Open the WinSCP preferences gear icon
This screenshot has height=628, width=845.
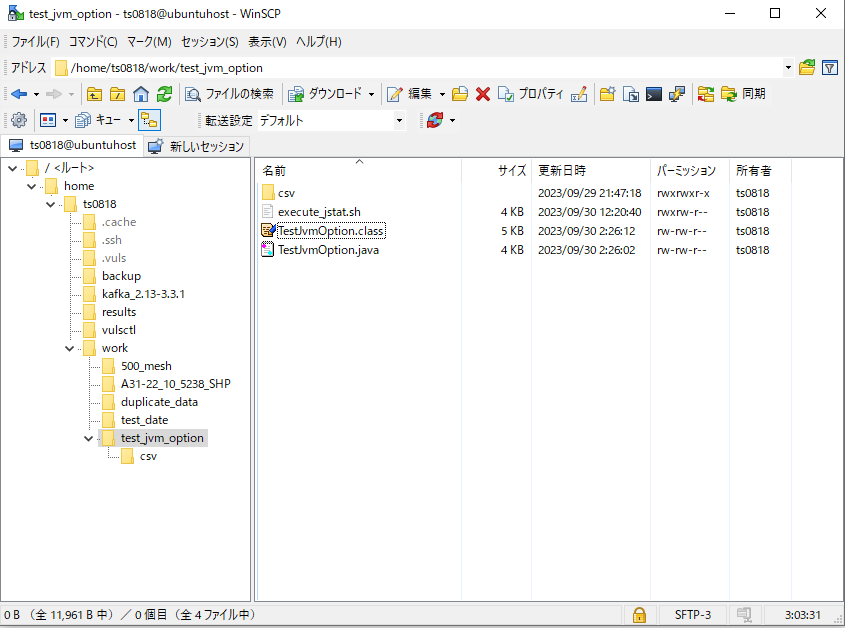(x=18, y=119)
